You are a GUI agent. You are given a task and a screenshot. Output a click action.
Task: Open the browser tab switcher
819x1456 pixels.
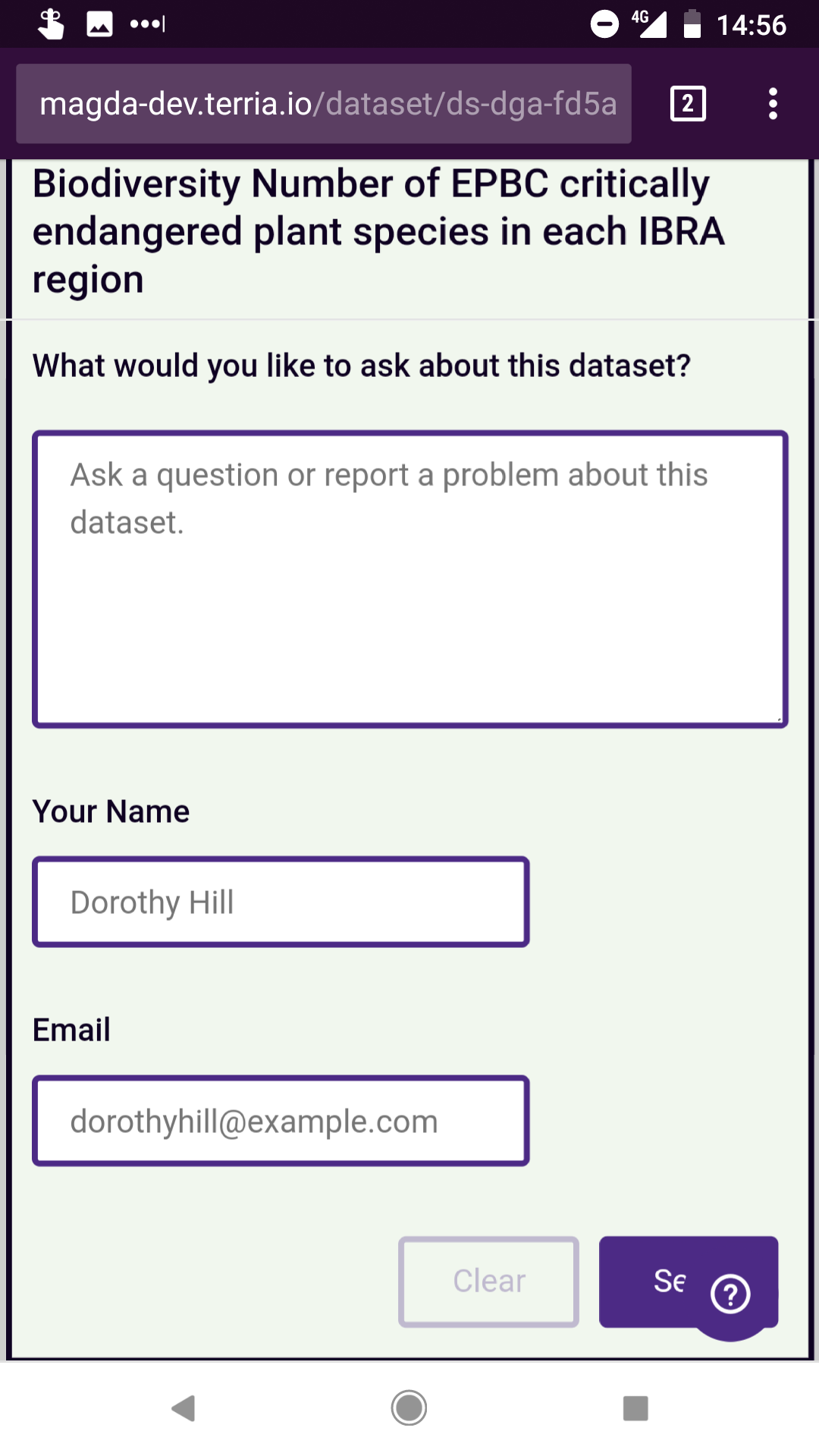pyautogui.click(x=688, y=104)
